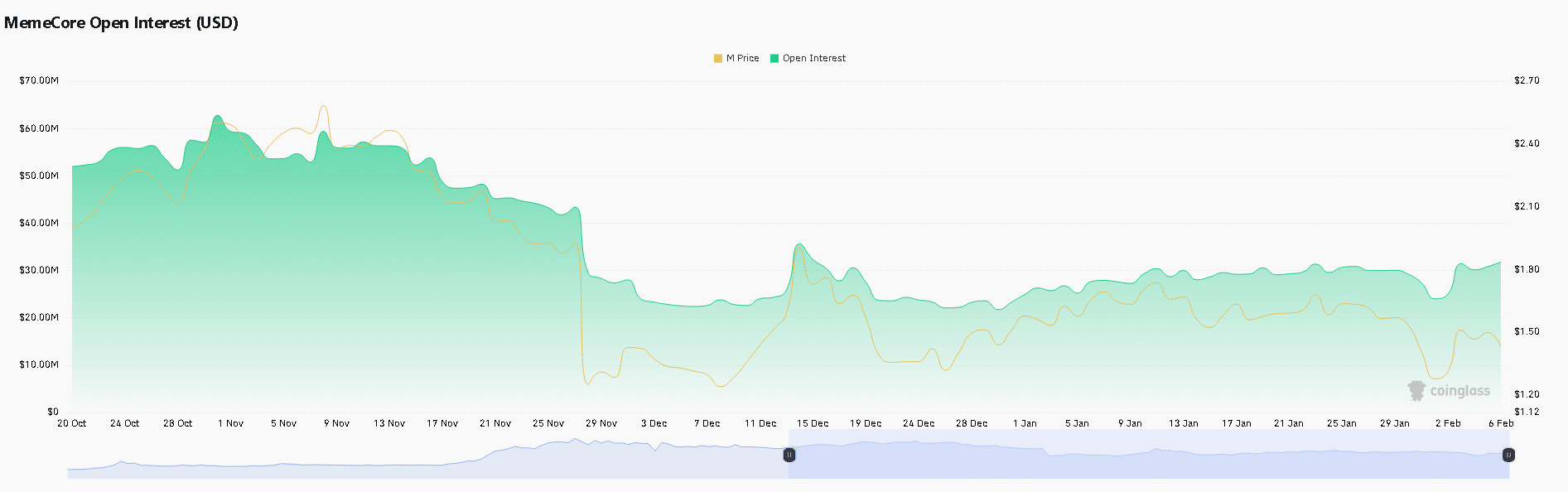
Task: Click the $30.00M left axis label
Action: (39, 270)
